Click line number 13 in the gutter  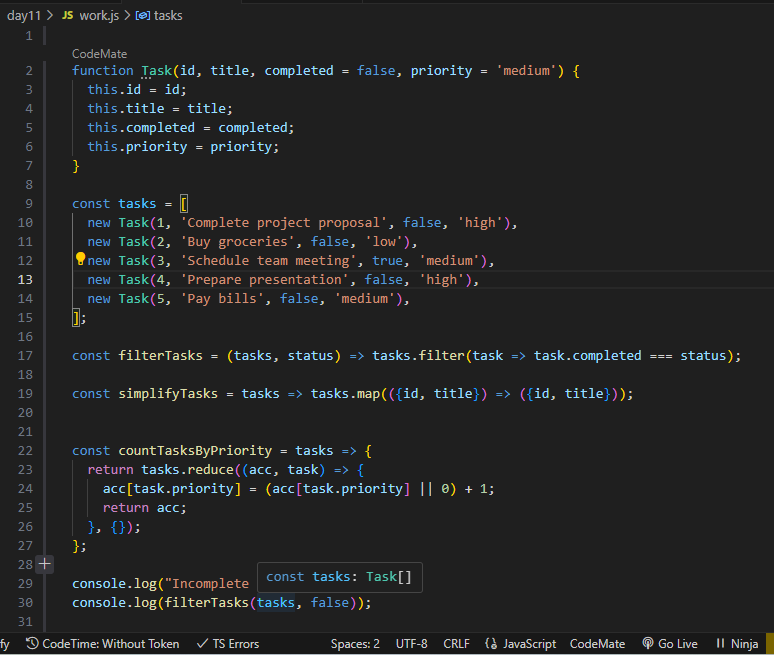tap(25, 279)
